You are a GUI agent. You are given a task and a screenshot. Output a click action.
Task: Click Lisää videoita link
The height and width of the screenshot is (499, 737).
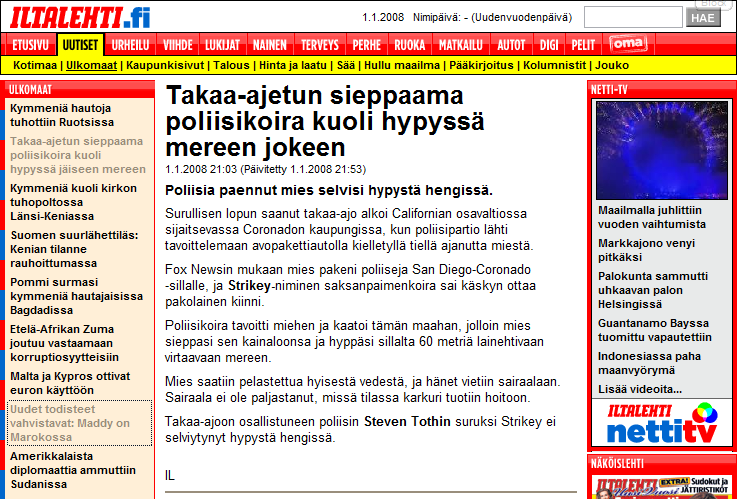640,390
